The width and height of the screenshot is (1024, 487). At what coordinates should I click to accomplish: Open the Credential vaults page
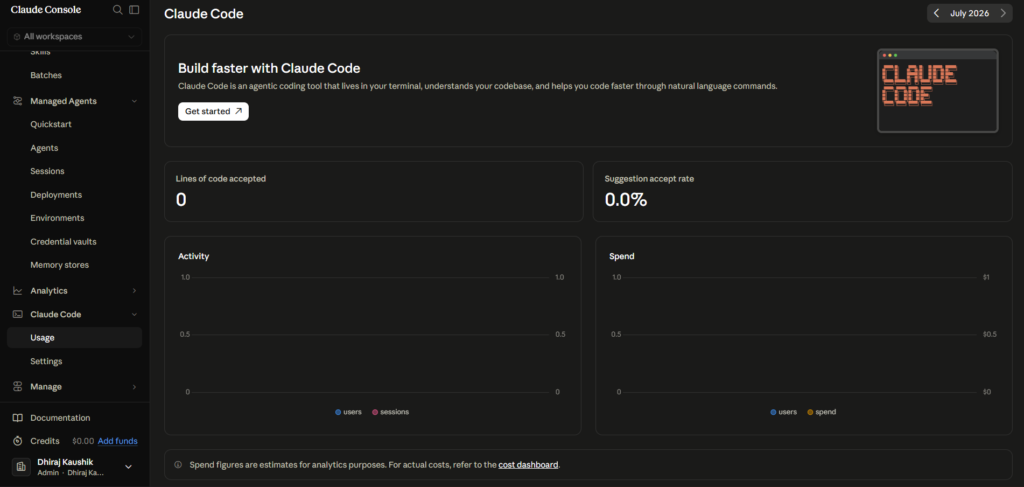pyautogui.click(x=63, y=242)
